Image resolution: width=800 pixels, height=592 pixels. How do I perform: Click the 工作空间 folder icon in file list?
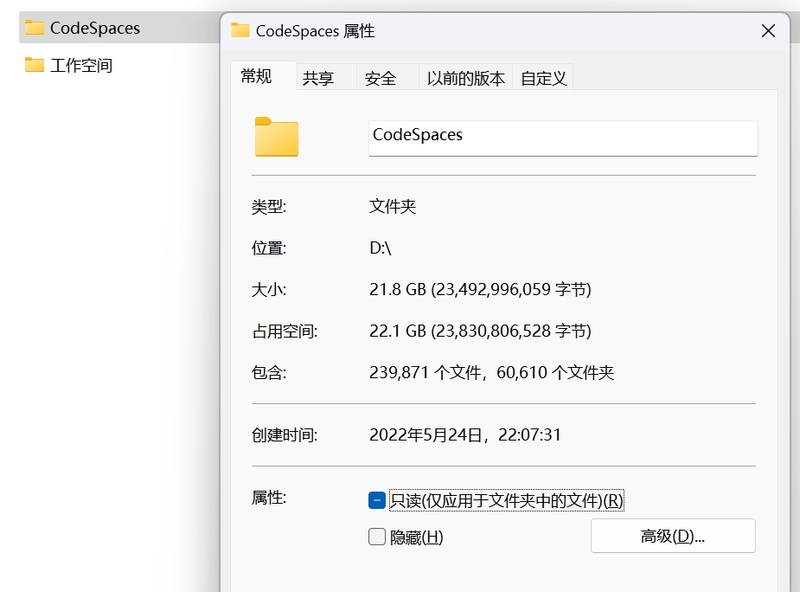(x=35, y=65)
